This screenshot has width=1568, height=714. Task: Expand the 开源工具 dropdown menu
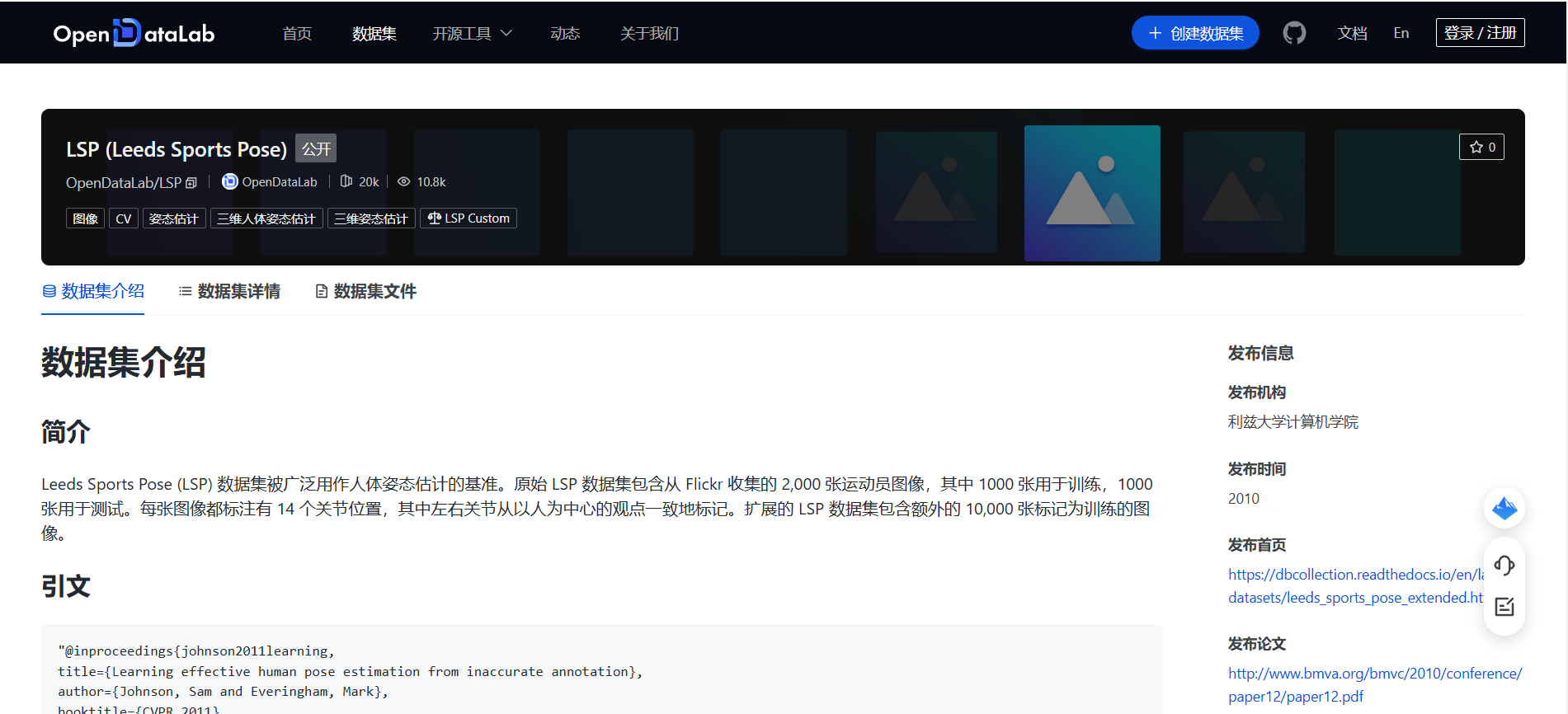click(473, 33)
